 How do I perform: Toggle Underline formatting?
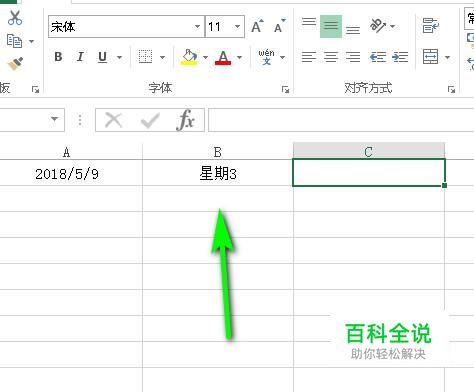coord(102,57)
